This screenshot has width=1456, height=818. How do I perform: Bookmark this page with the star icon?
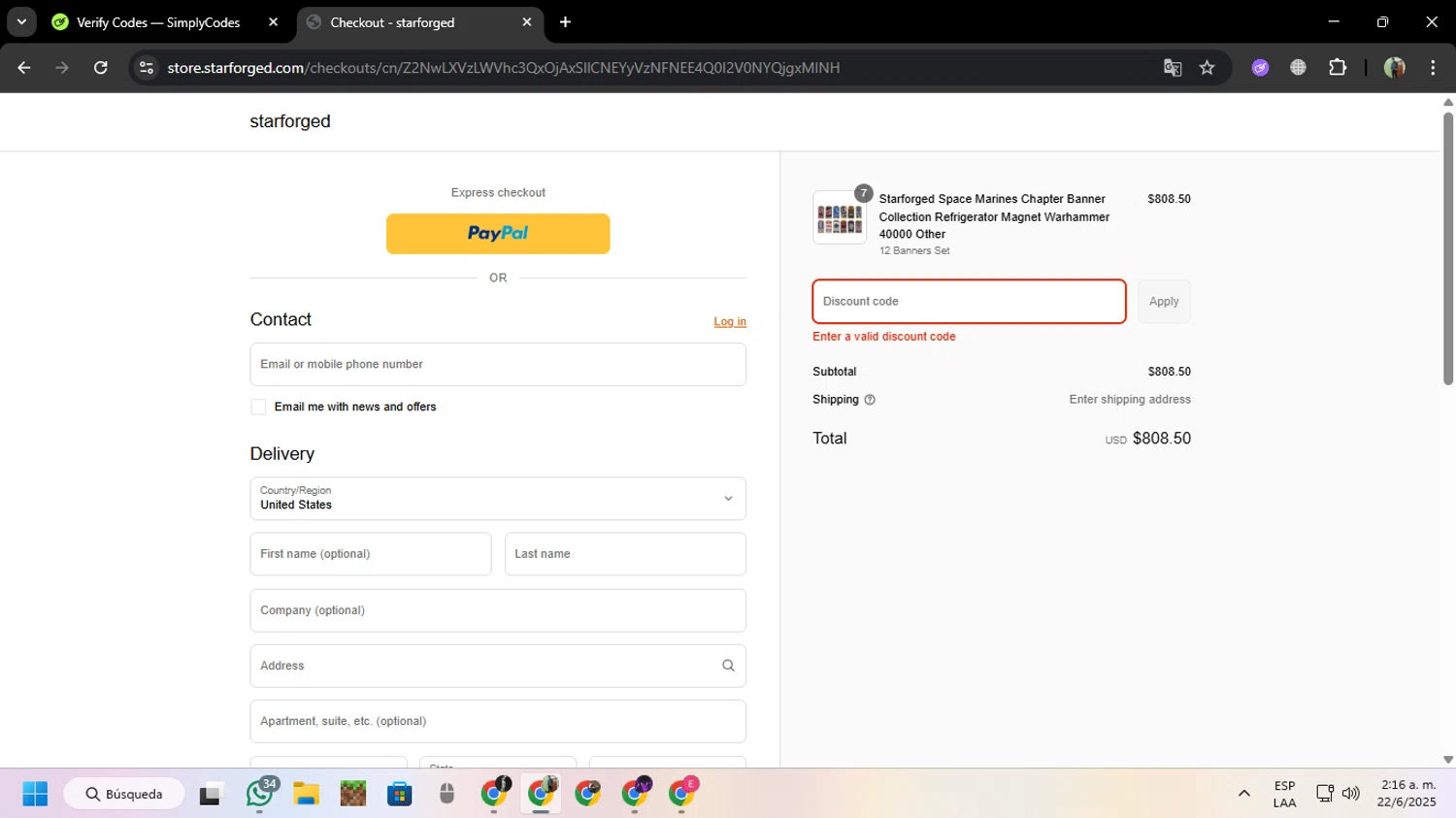(1207, 68)
